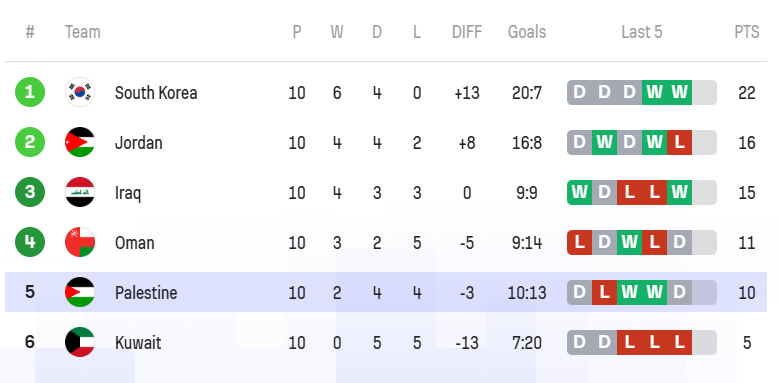Click the Kuwait flag icon
The height and width of the screenshot is (383, 780).
tap(80, 342)
